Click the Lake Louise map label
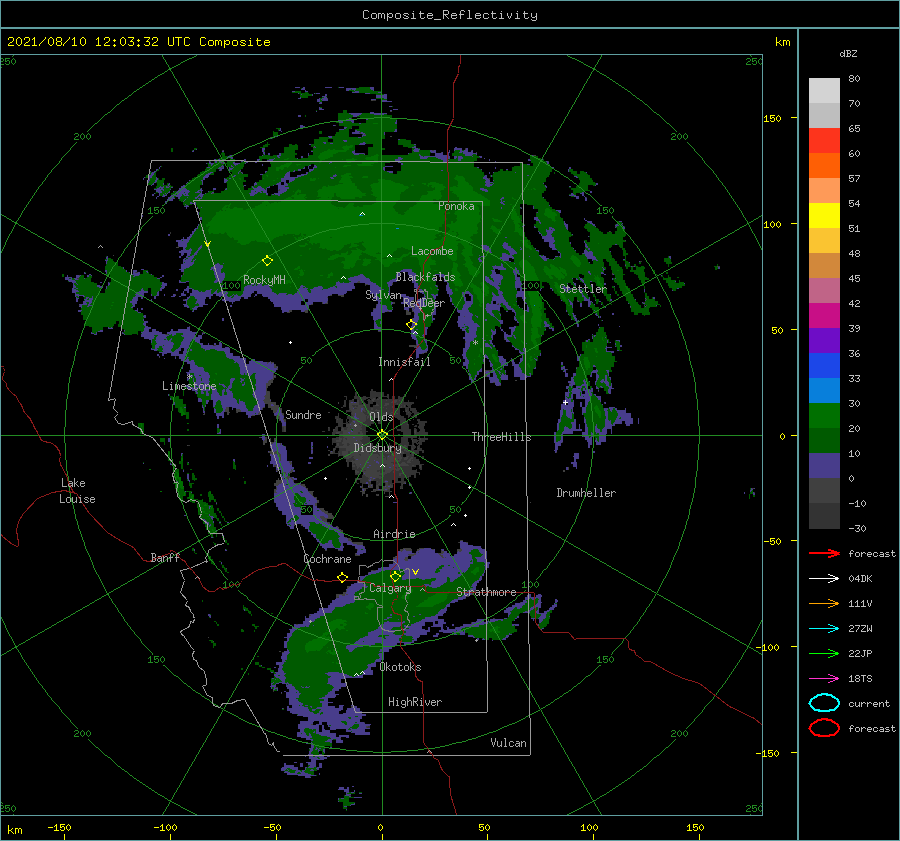The image size is (900, 841). point(77,491)
